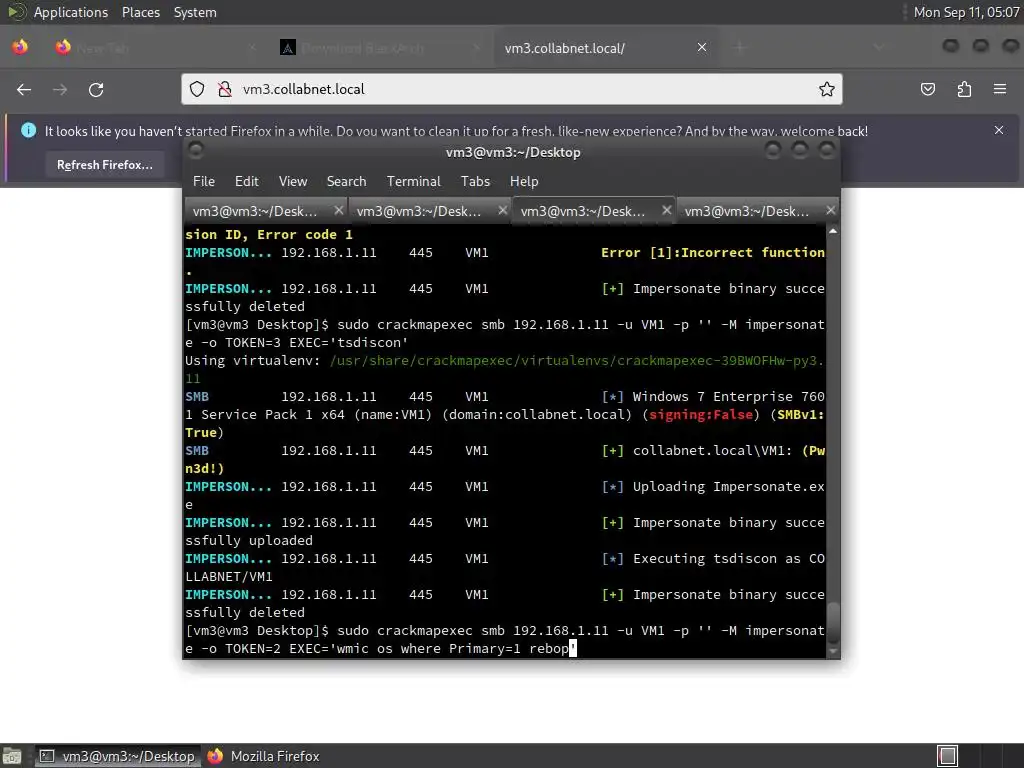Screen dimensions: 1024x768
Task: Open the terminal View menu
Action: (293, 182)
